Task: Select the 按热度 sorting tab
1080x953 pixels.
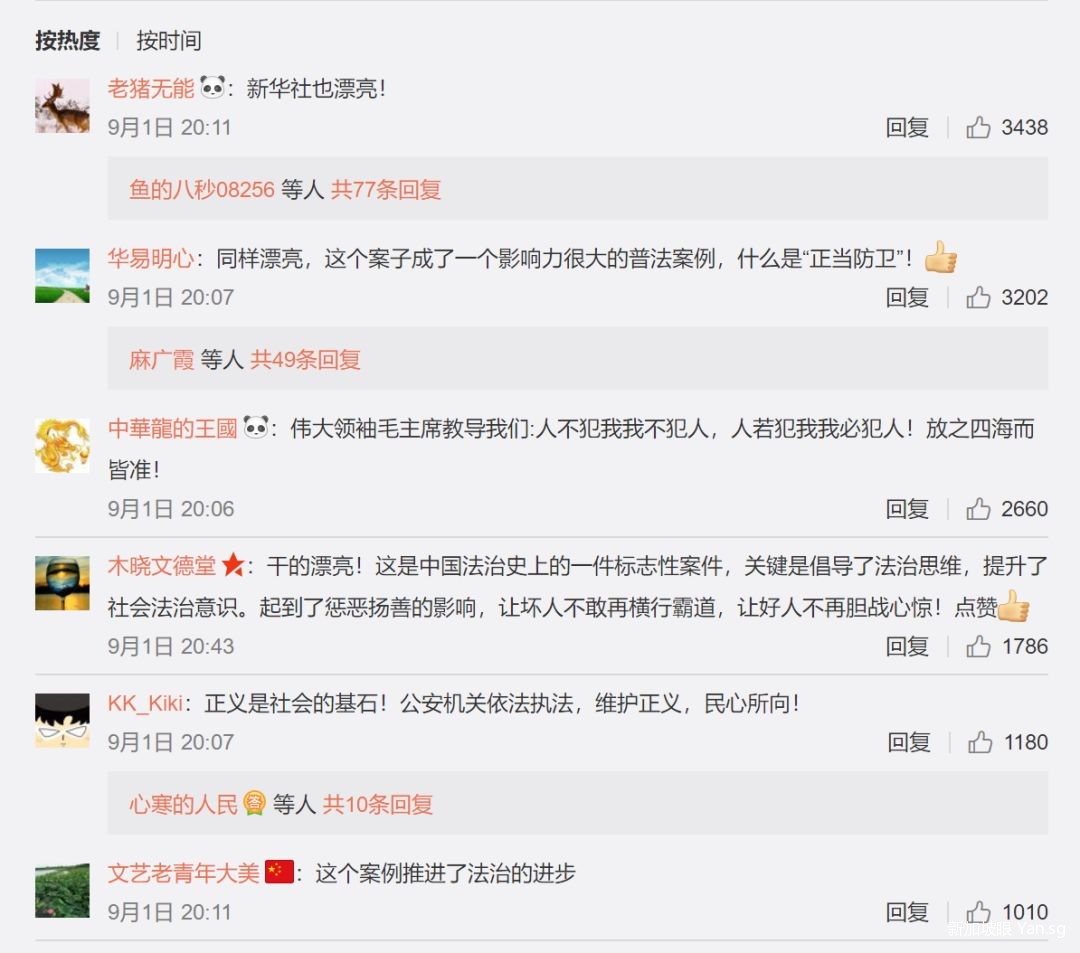Action: pyautogui.click(x=68, y=41)
